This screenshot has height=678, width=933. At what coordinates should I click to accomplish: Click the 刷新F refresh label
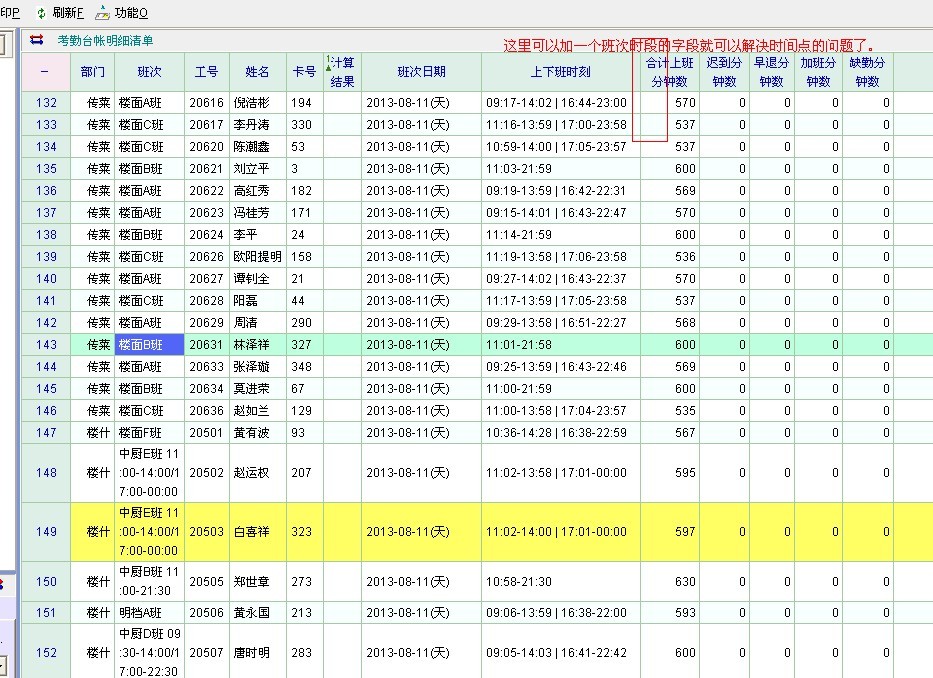[68, 13]
